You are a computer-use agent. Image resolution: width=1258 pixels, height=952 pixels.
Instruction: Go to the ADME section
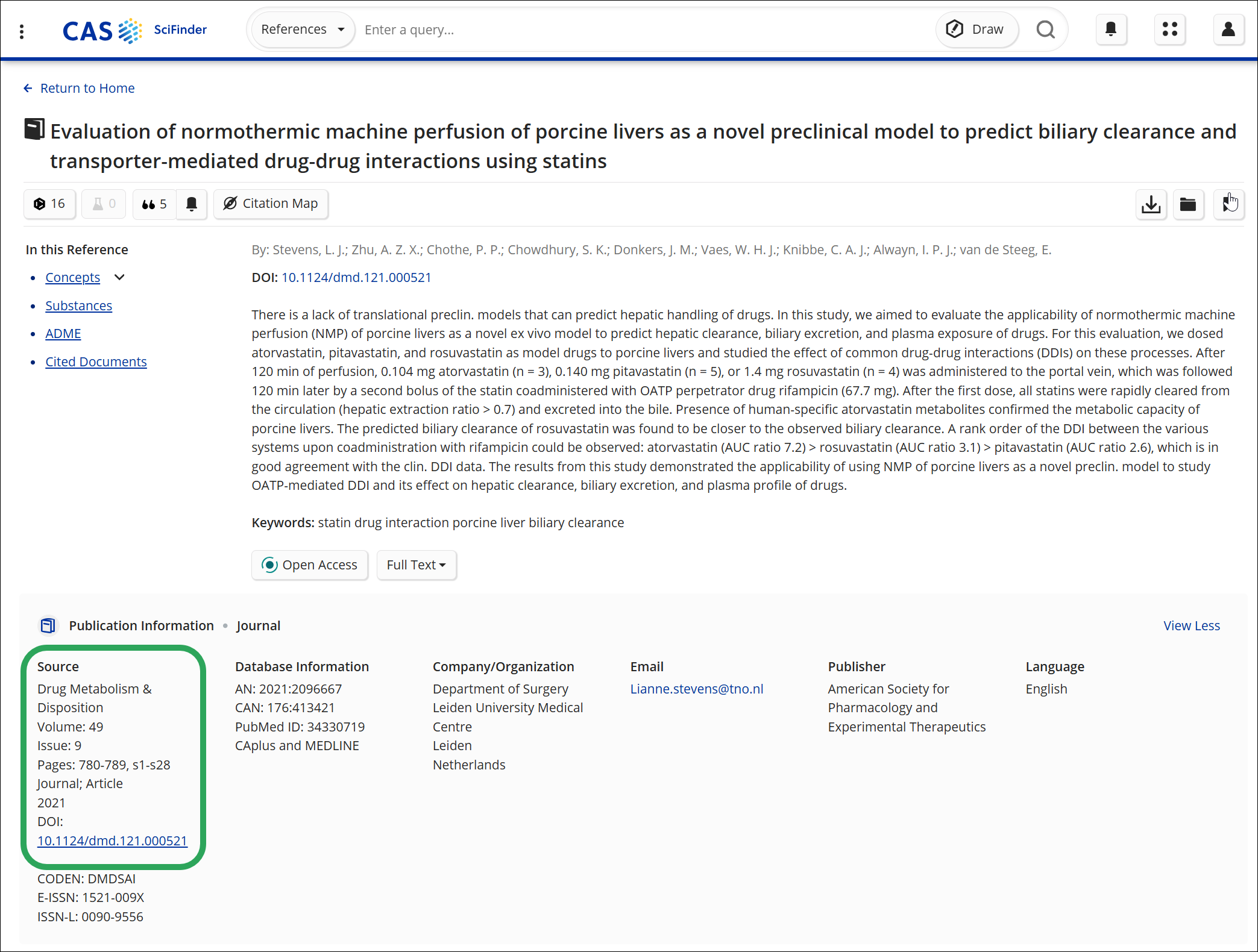pos(63,334)
